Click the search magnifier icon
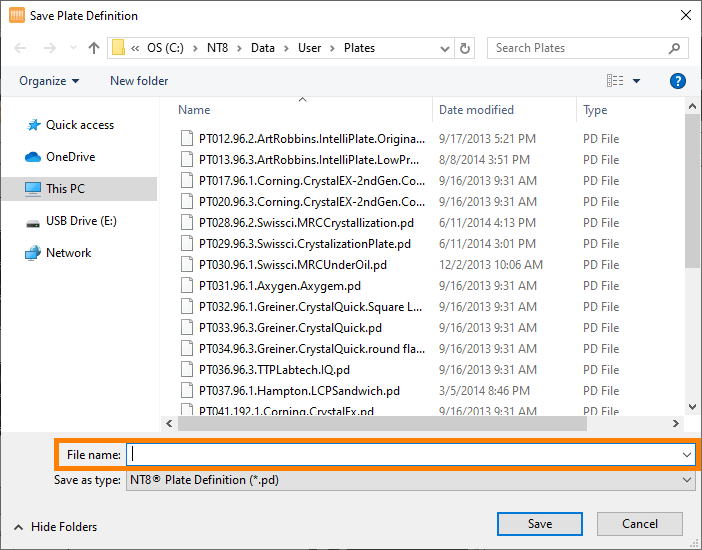Image resolution: width=702 pixels, height=550 pixels. click(676, 48)
